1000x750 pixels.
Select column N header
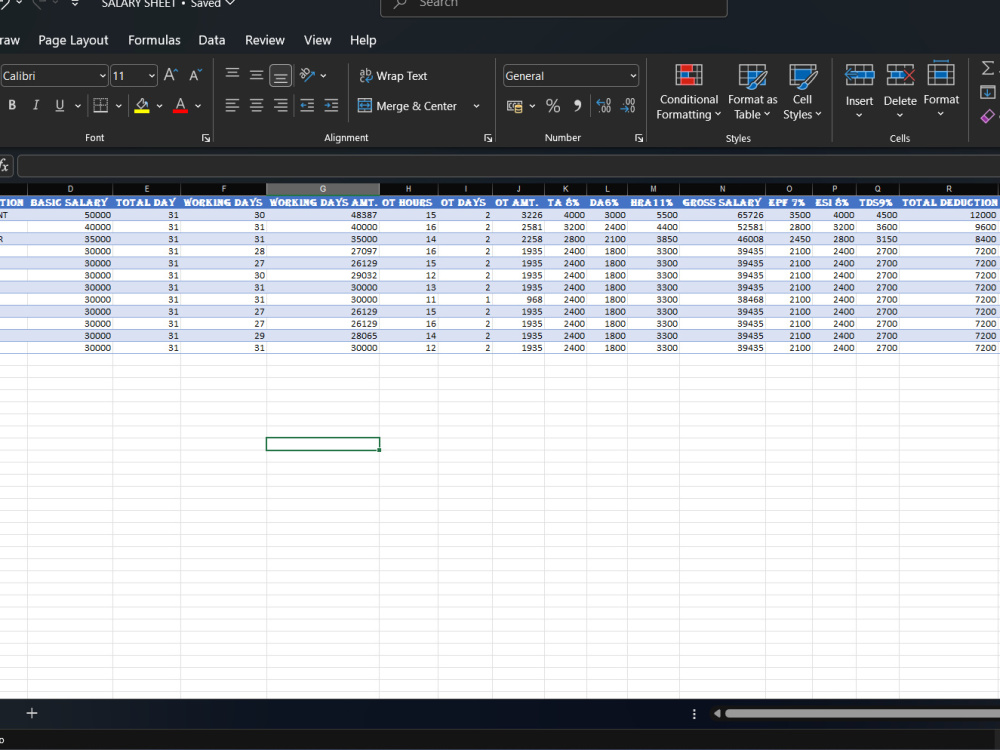(x=723, y=189)
